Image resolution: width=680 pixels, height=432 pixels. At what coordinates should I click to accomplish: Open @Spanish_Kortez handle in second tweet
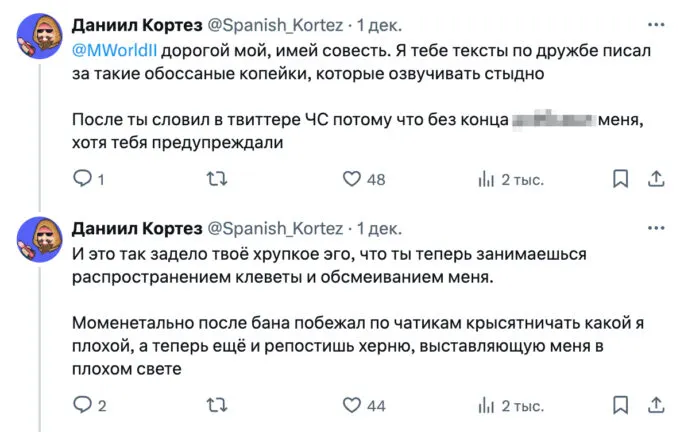tap(273, 229)
